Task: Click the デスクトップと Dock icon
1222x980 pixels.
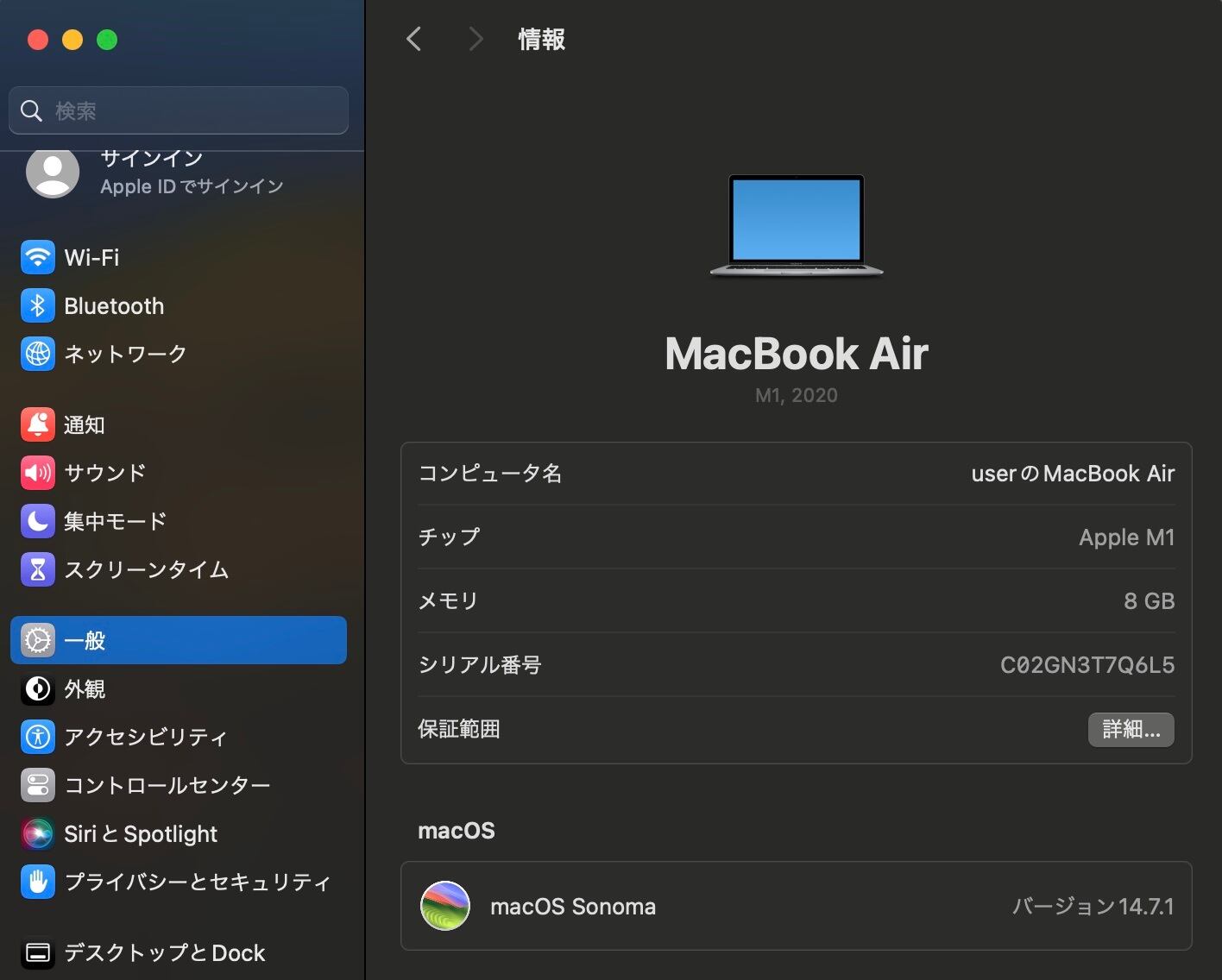Action: (x=38, y=952)
